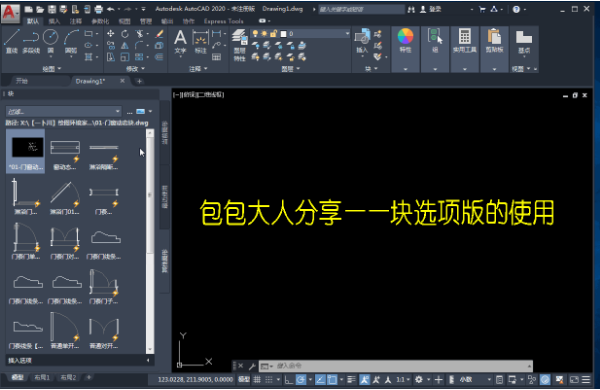The height and width of the screenshot is (390, 600).
Task: Switch to the Layout1 (布局1) tab
Action: 42,378
